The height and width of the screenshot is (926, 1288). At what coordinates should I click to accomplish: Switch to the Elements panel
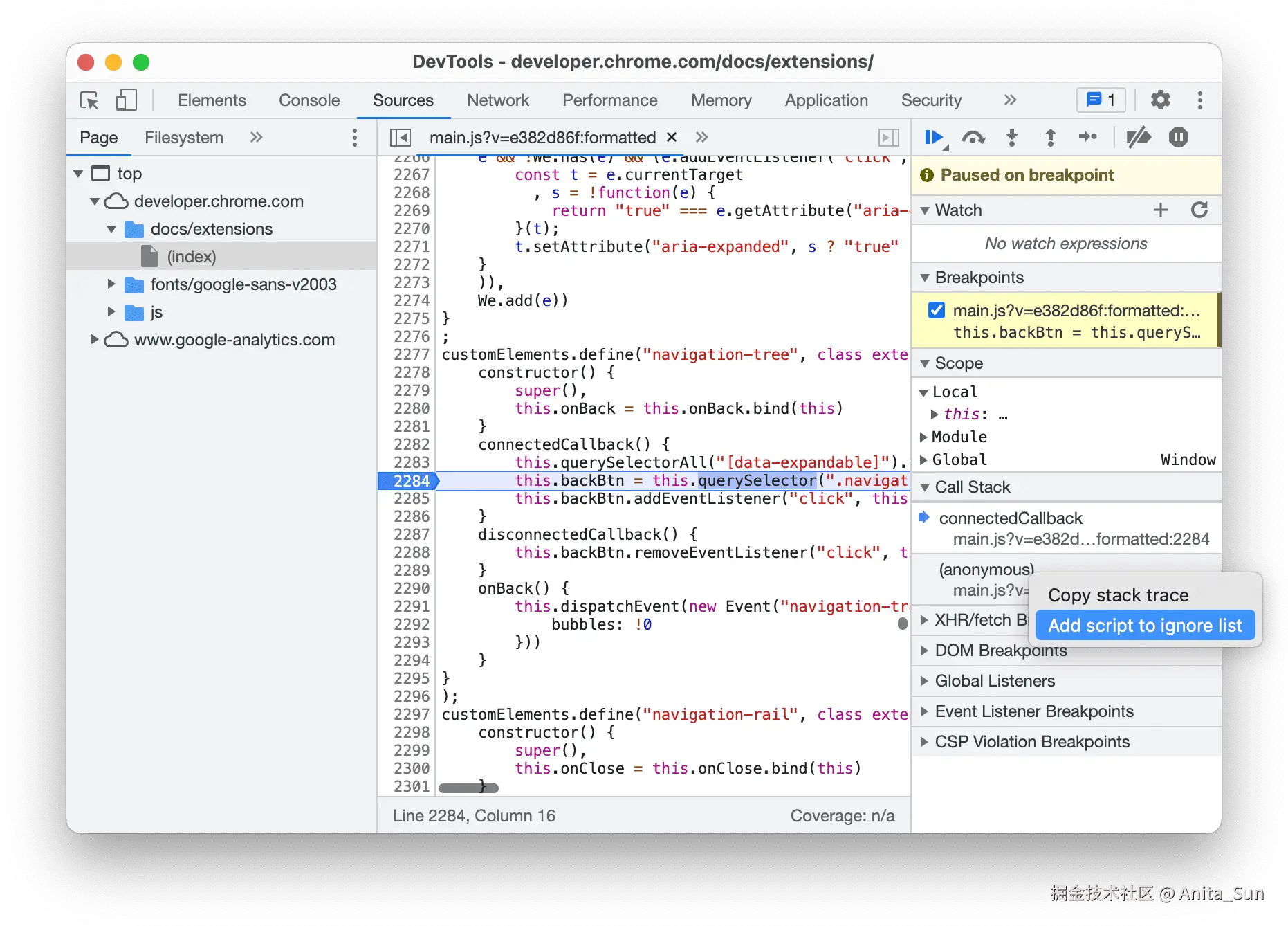coord(212,100)
